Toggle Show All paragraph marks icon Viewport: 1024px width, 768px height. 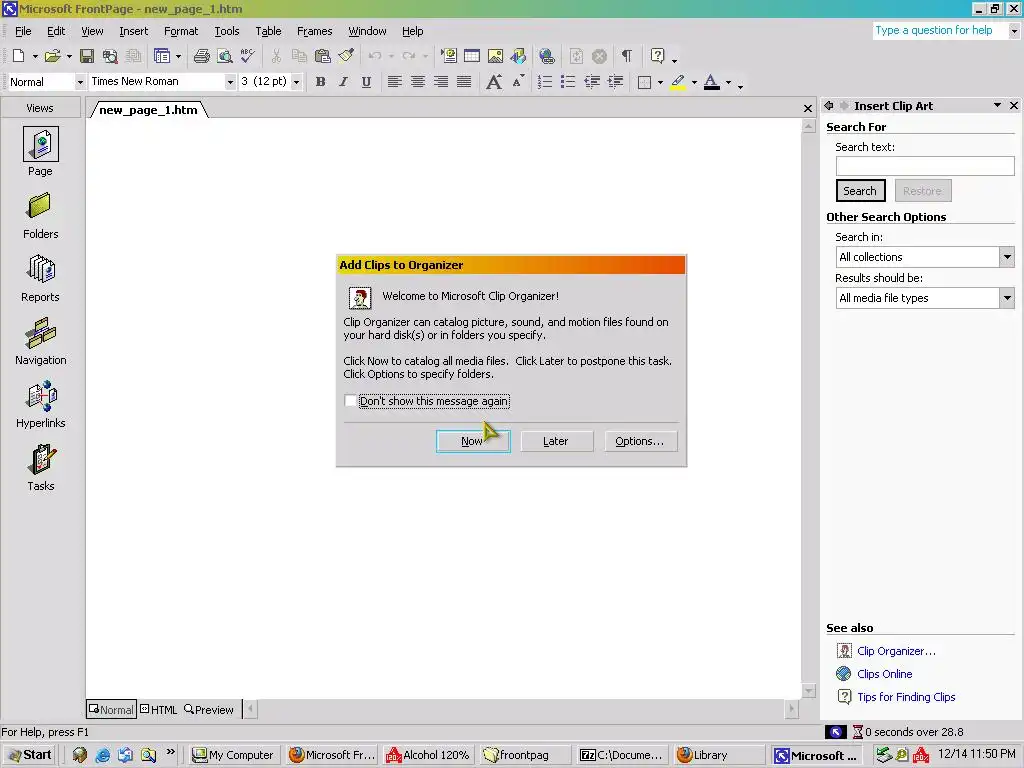626,56
